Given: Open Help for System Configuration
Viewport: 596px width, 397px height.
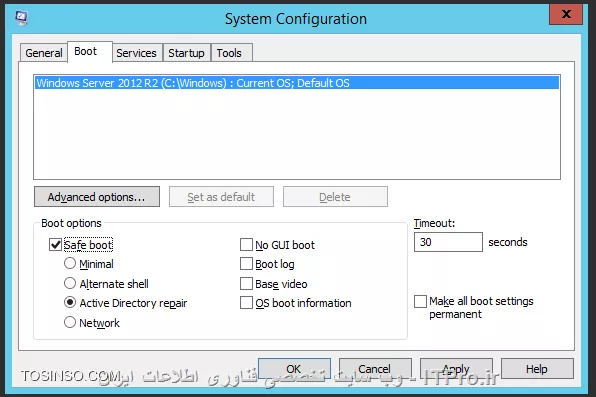Looking at the screenshot, I should pyautogui.click(x=537, y=368).
